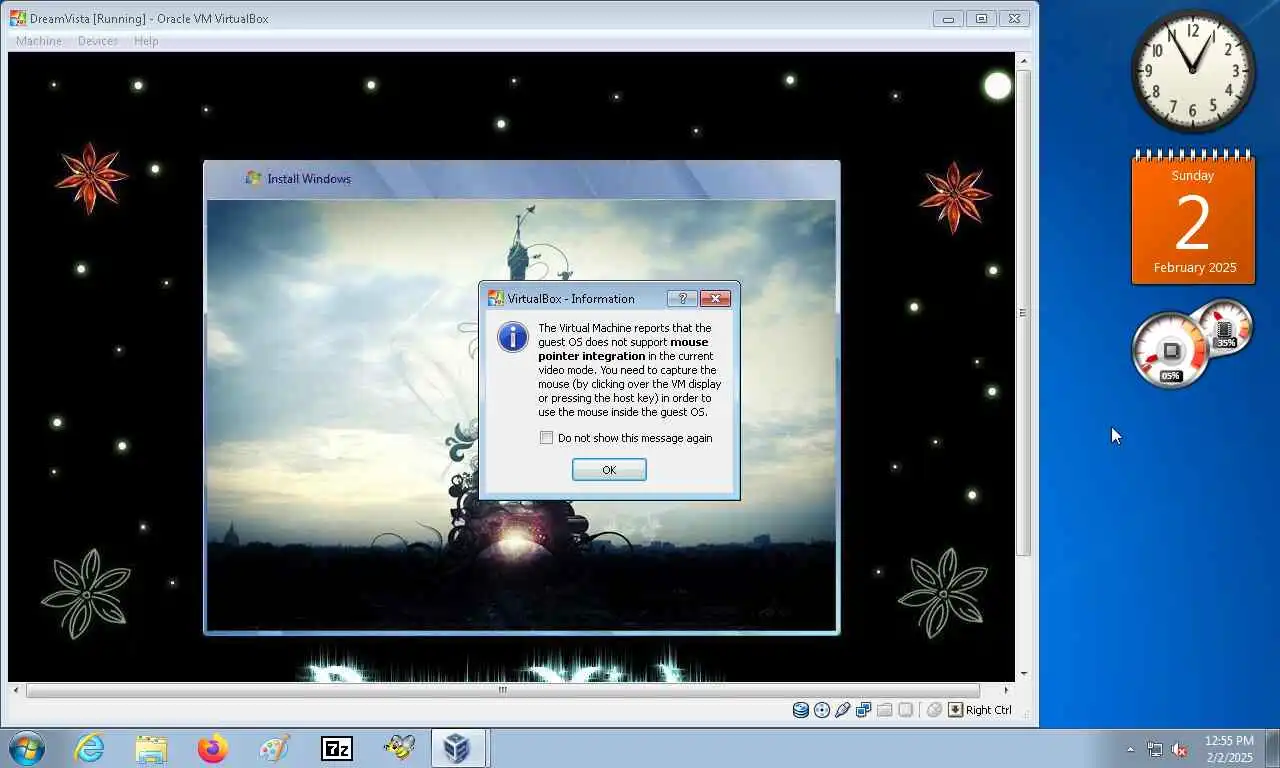Click the vertical scrollbar of the VM window
The height and width of the screenshot is (768, 1280).
(x=1023, y=313)
